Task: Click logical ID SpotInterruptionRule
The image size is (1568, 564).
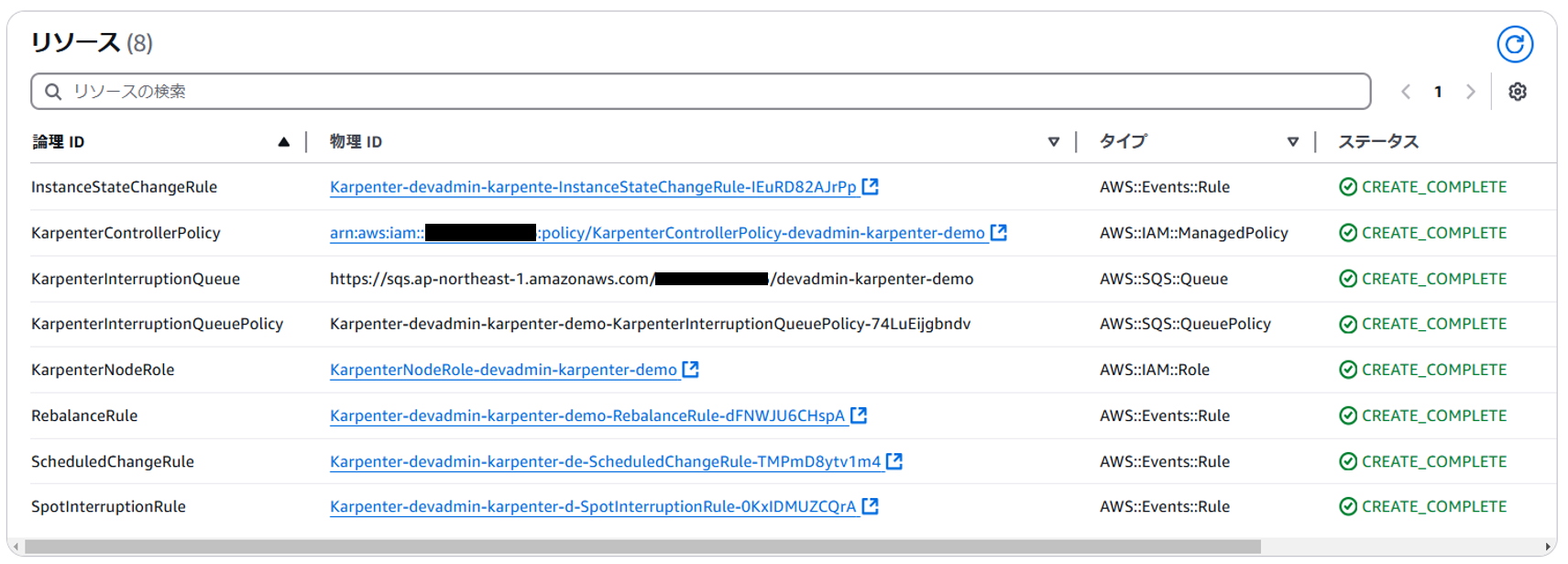Action: (x=108, y=506)
